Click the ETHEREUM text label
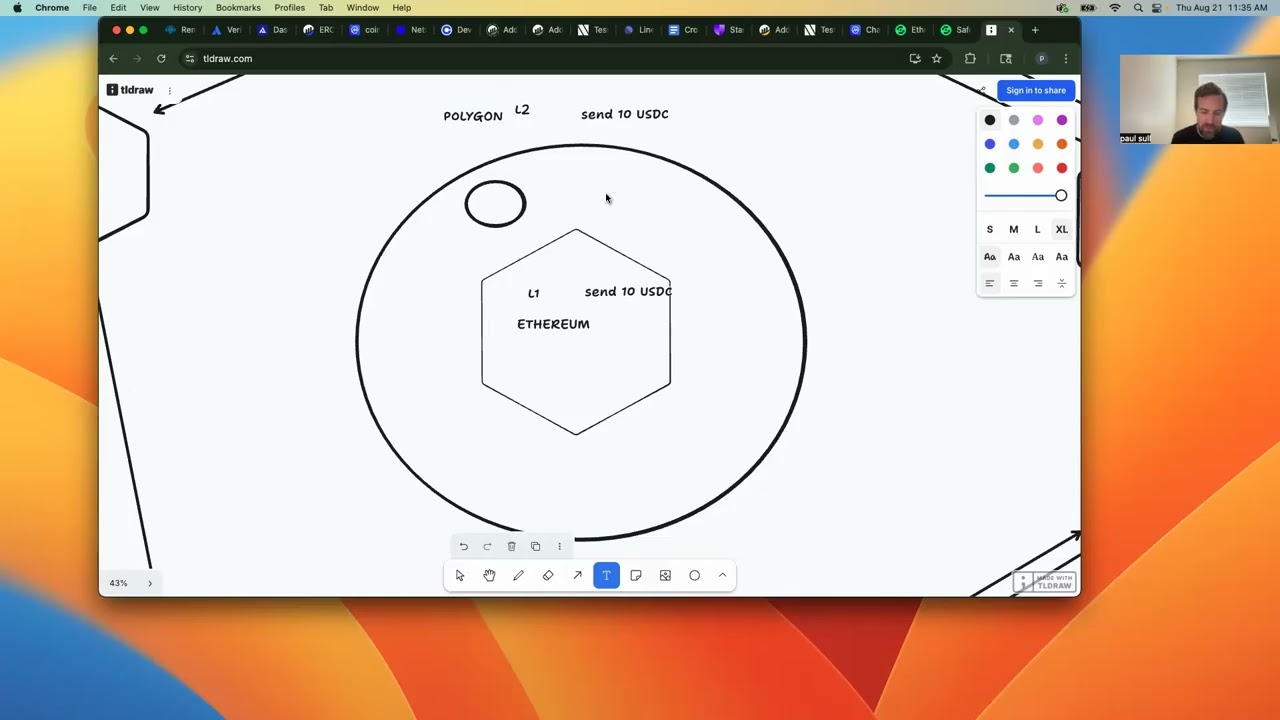 click(x=553, y=324)
